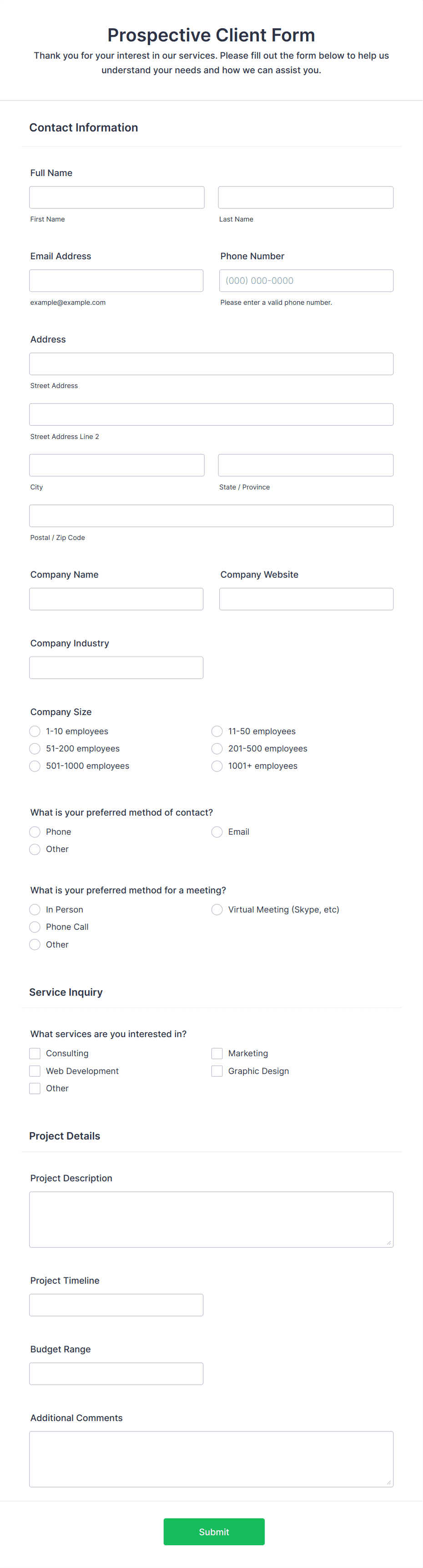Click the Street Address field
This screenshot has height=1568, width=423.
(211, 363)
